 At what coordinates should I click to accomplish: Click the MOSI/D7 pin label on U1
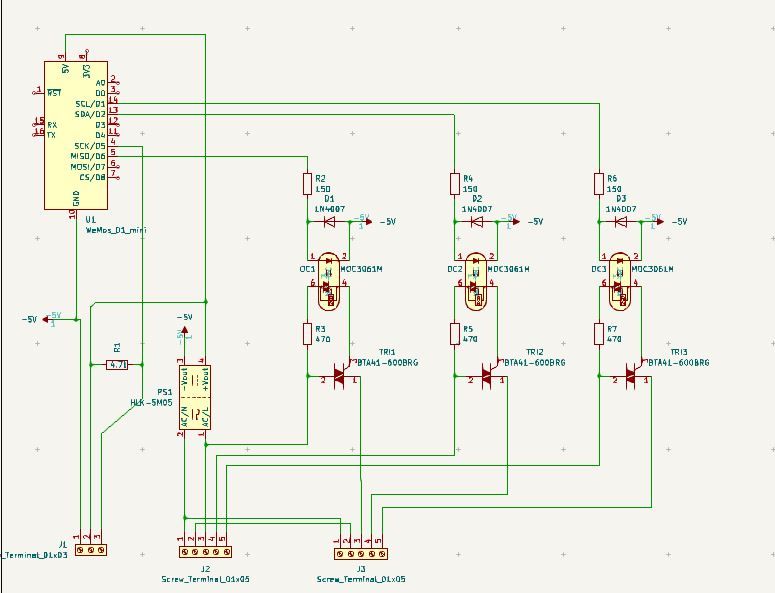point(88,167)
